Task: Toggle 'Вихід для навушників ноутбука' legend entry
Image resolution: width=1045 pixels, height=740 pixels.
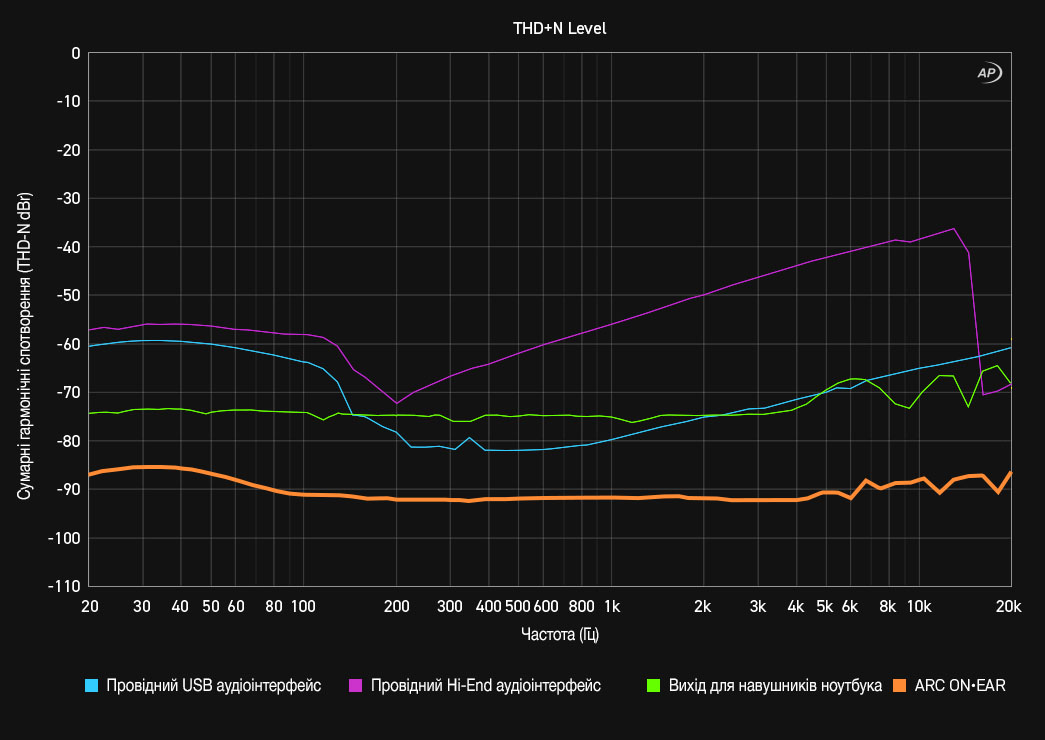Action: pyautogui.click(x=775, y=686)
